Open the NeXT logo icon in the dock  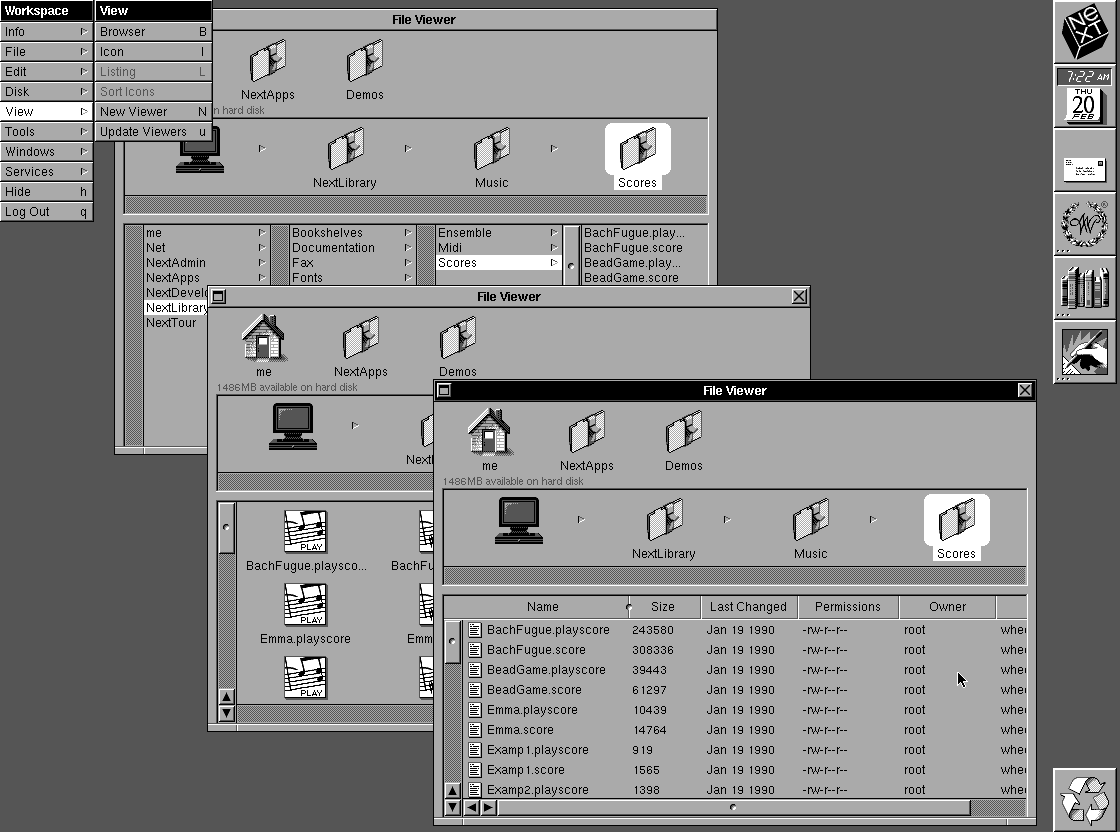click(x=1084, y=32)
